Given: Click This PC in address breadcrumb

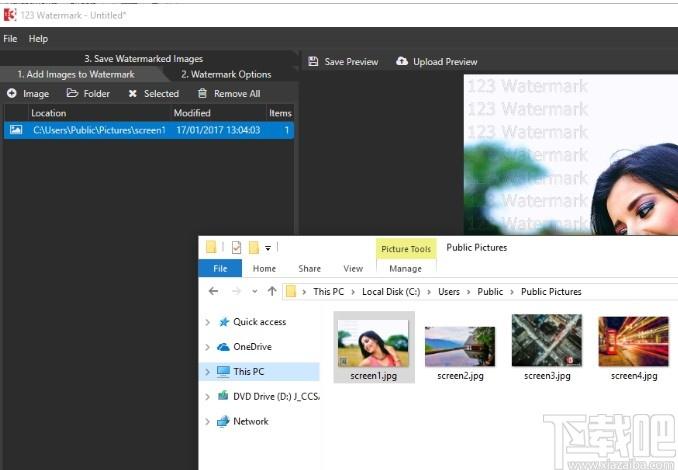Looking at the screenshot, I should click(x=329, y=292).
